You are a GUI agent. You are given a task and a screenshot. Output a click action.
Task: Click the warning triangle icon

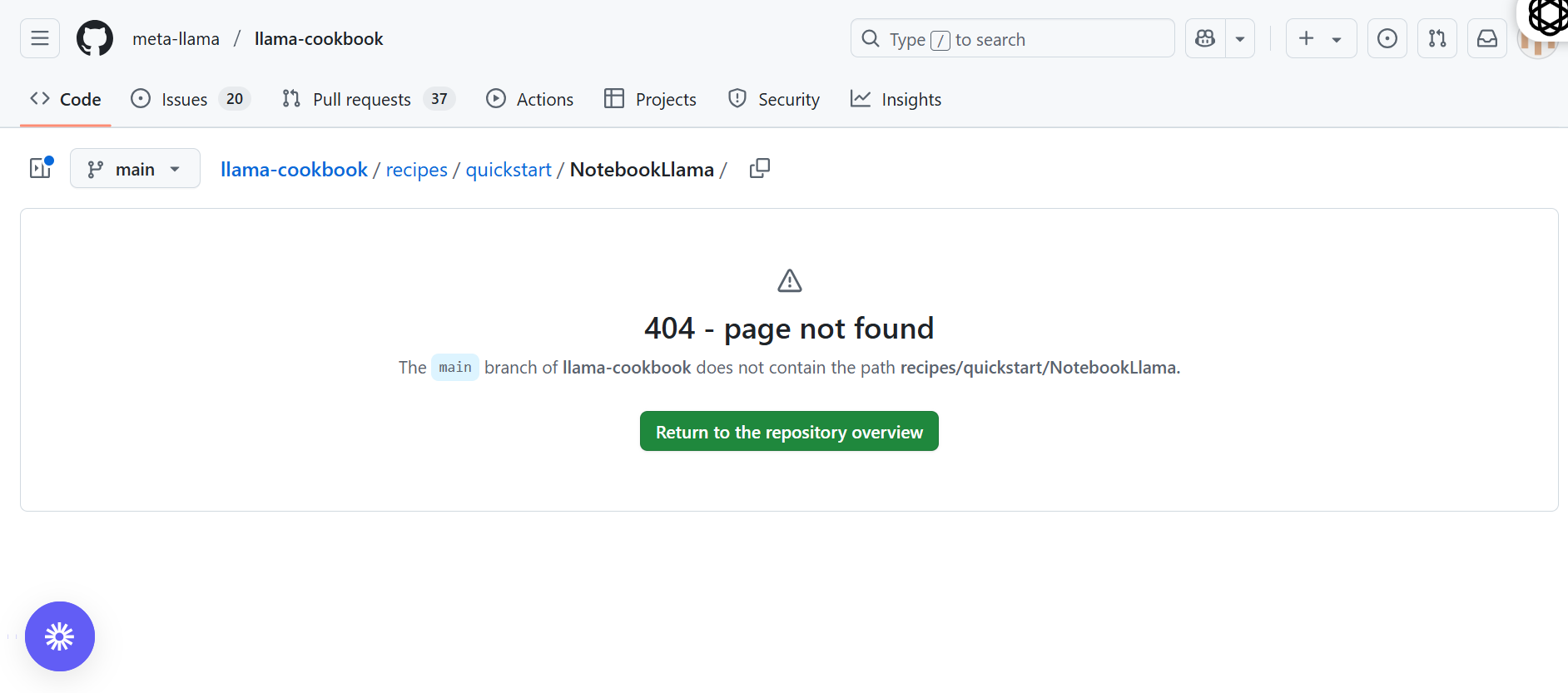tap(790, 281)
